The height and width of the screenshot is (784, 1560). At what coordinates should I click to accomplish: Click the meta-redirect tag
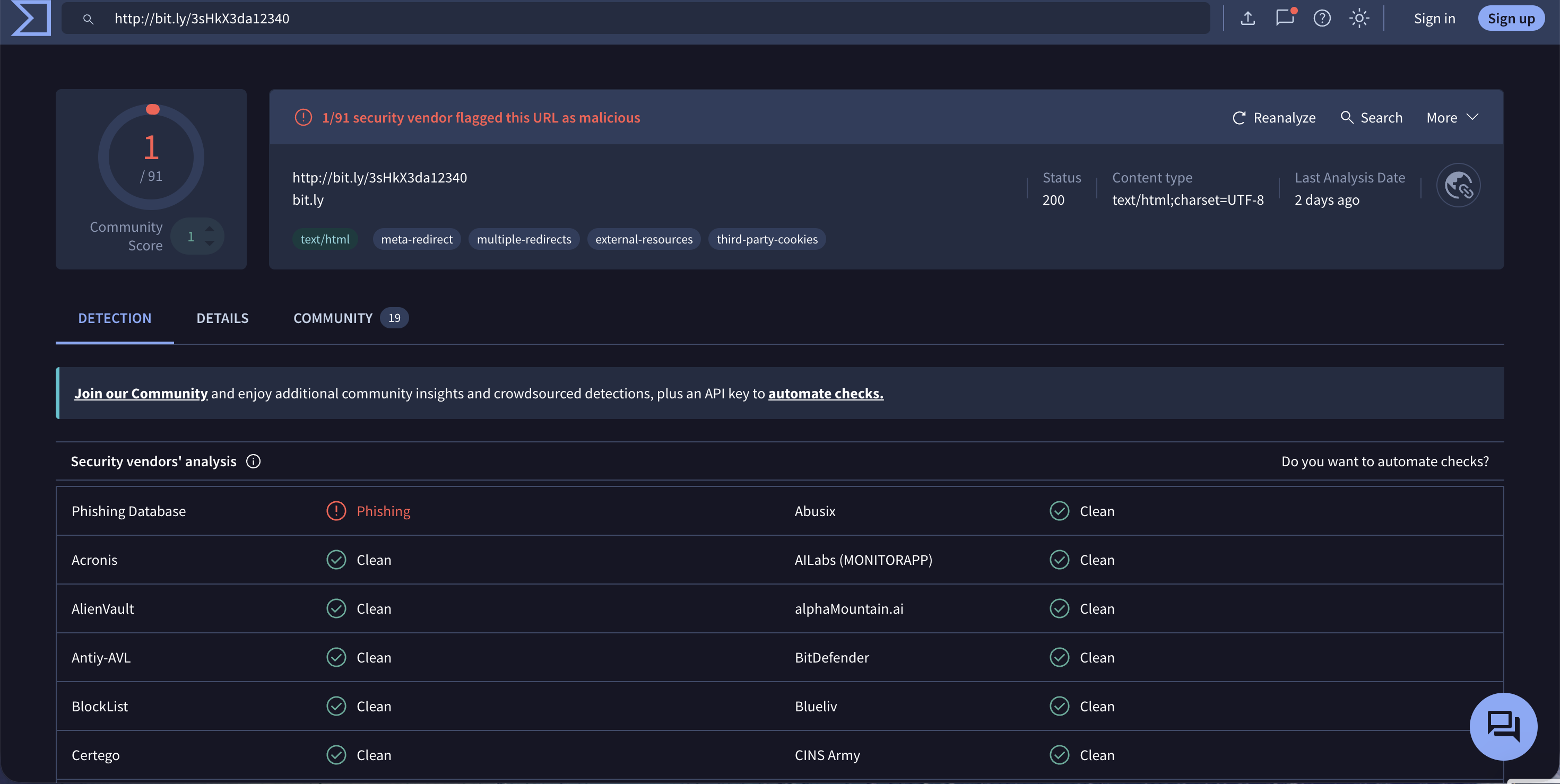(x=417, y=239)
